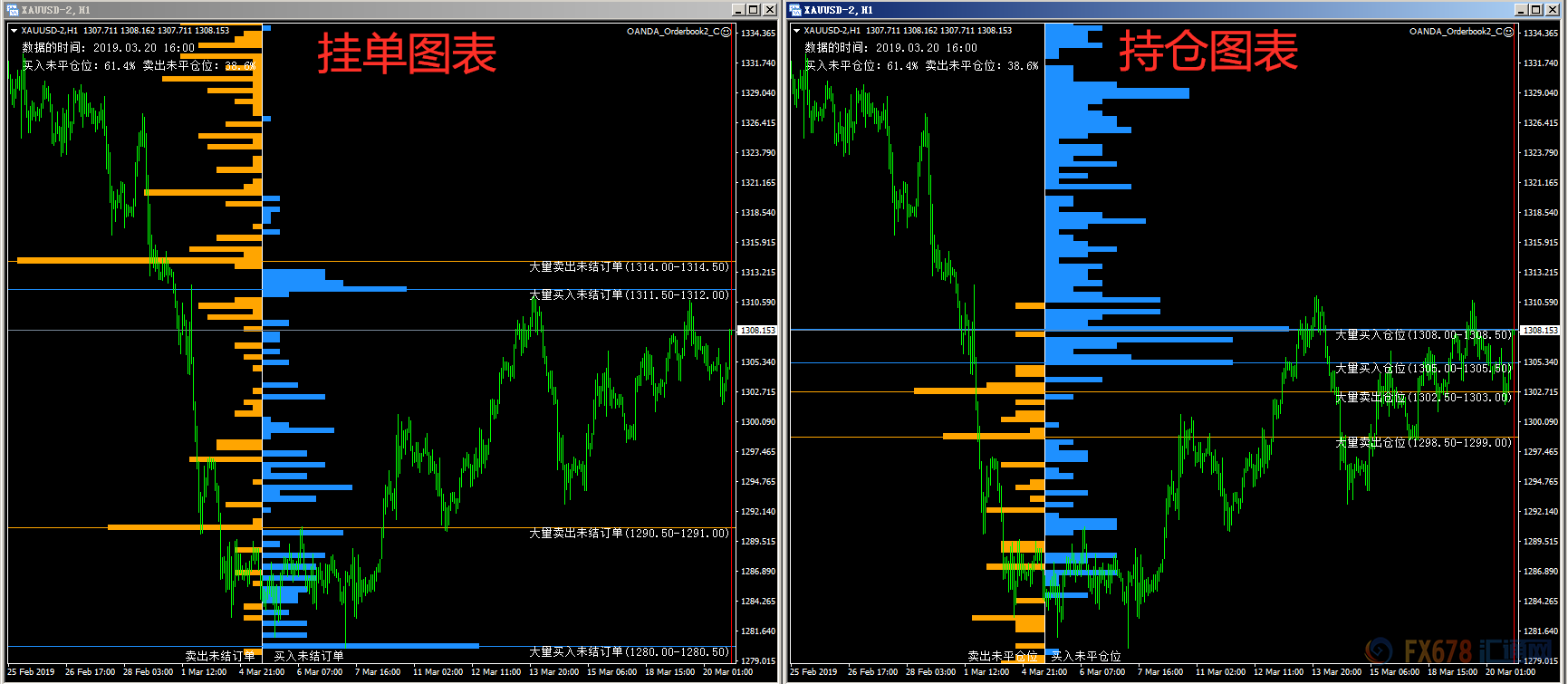Minimize the left XAUUSD-2 chart window
This screenshot has width=1568, height=684.
pyautogui.click(x=738, y=10)
